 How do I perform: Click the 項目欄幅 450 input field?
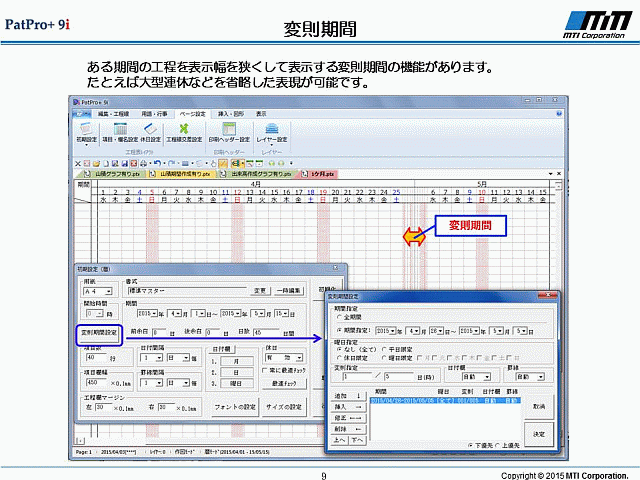(x=97, y=383)
